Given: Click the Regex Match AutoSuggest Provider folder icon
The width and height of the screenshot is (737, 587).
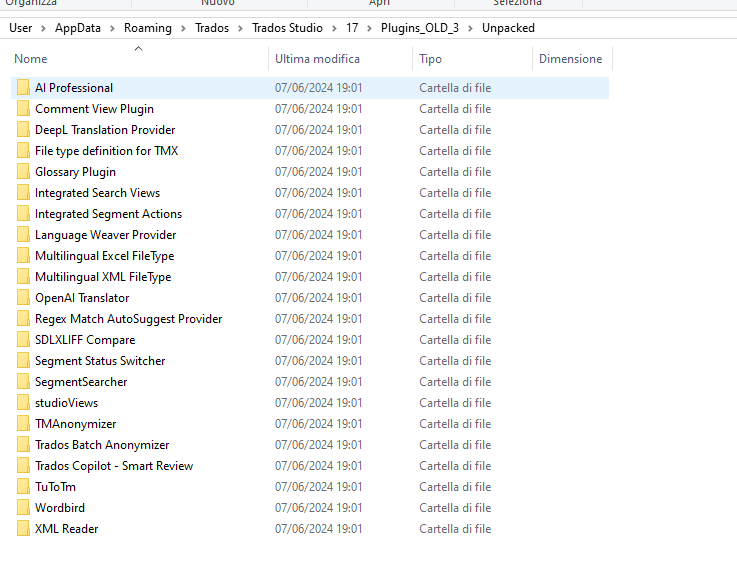Looking at the screenshot, I should coord(23,319).
